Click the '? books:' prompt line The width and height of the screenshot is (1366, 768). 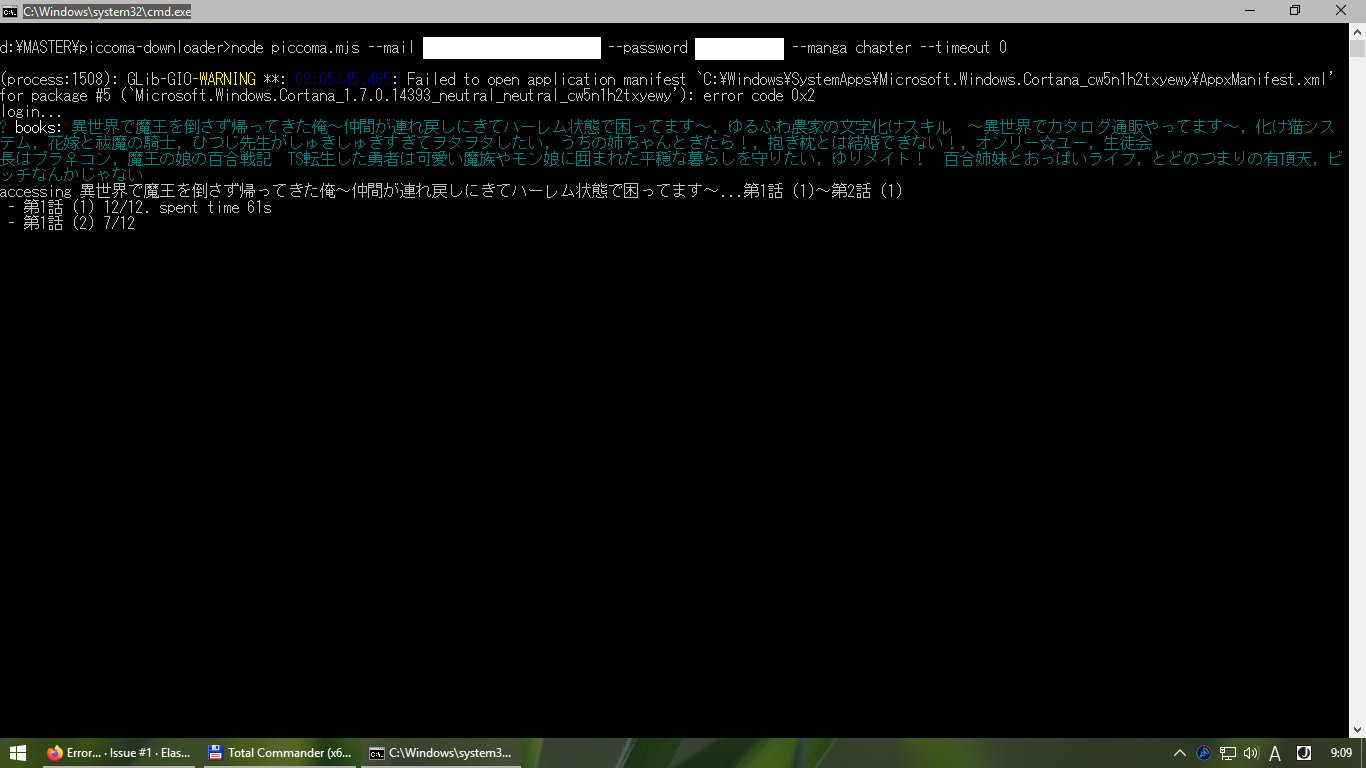coord(30,127)
